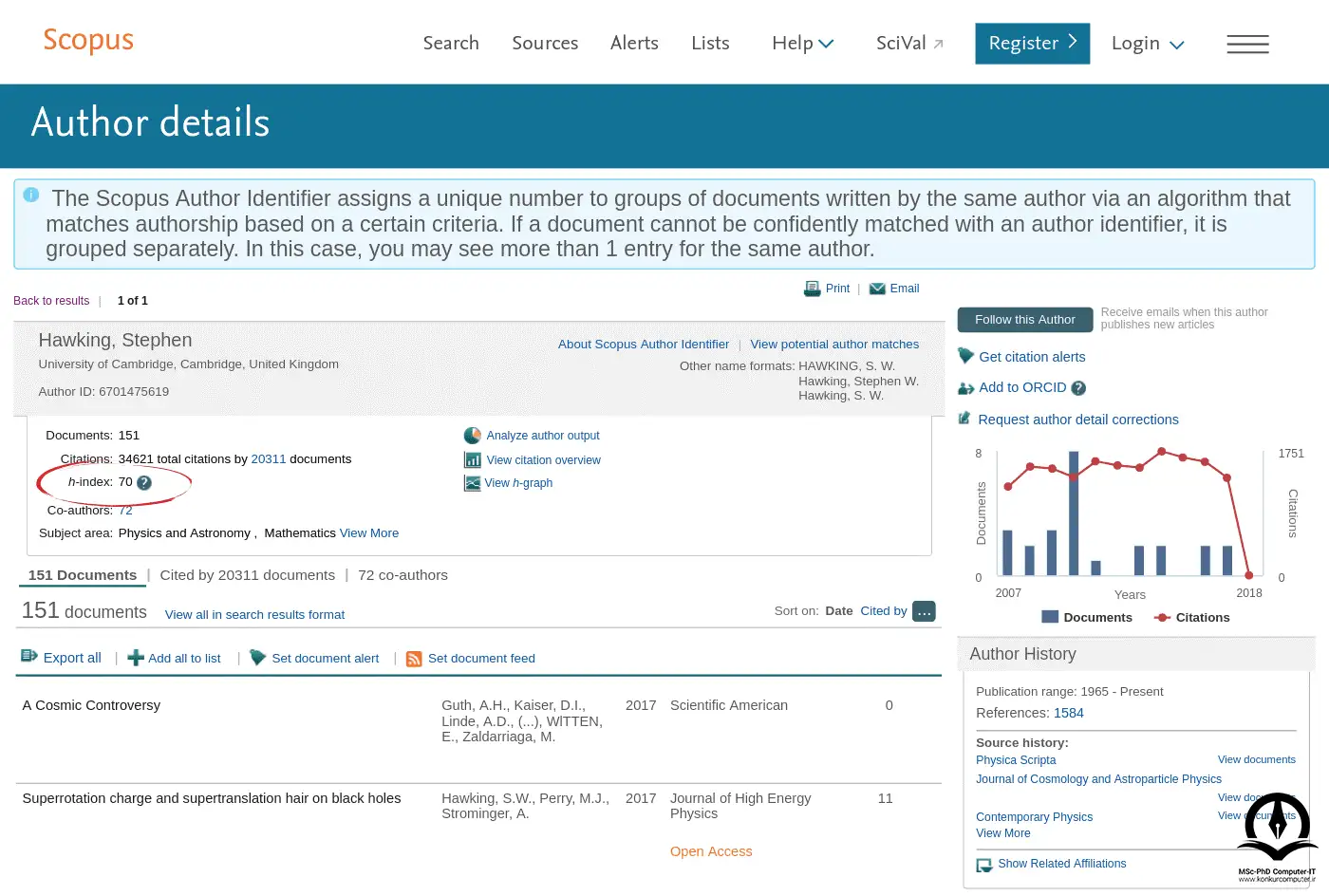Go Back to results
The height and width of the screenshot is (896, 1329).
[51, 301]
